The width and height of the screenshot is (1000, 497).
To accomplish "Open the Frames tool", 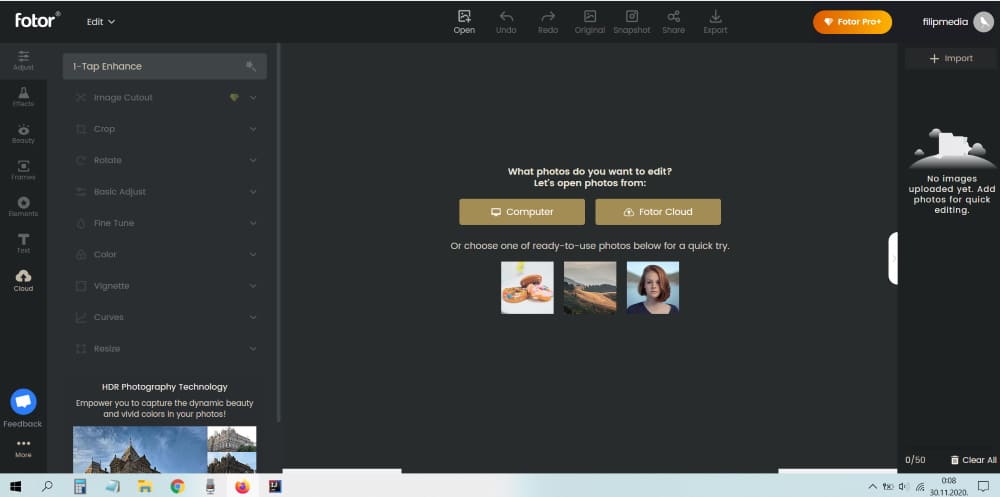I will [23, 170].
